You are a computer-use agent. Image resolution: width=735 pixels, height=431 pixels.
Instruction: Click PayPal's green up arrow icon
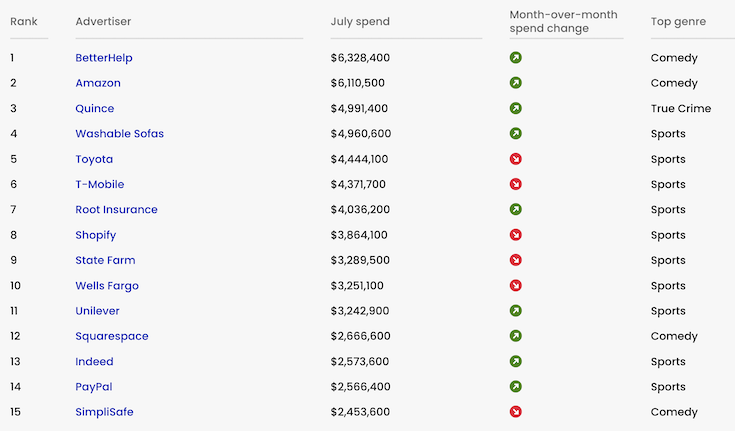pyautogui.click(x=516, y=387)
